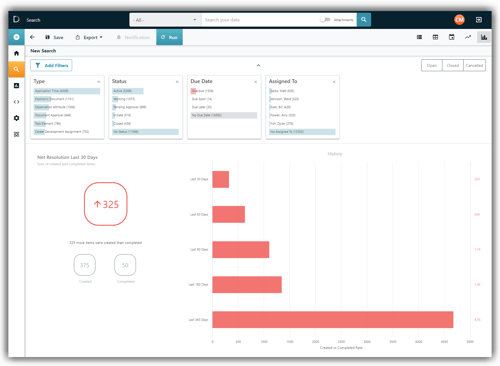The height and width of the screenshot is (366, 500).
Task: Switch to bar chart view
Action: pos(484,37)
